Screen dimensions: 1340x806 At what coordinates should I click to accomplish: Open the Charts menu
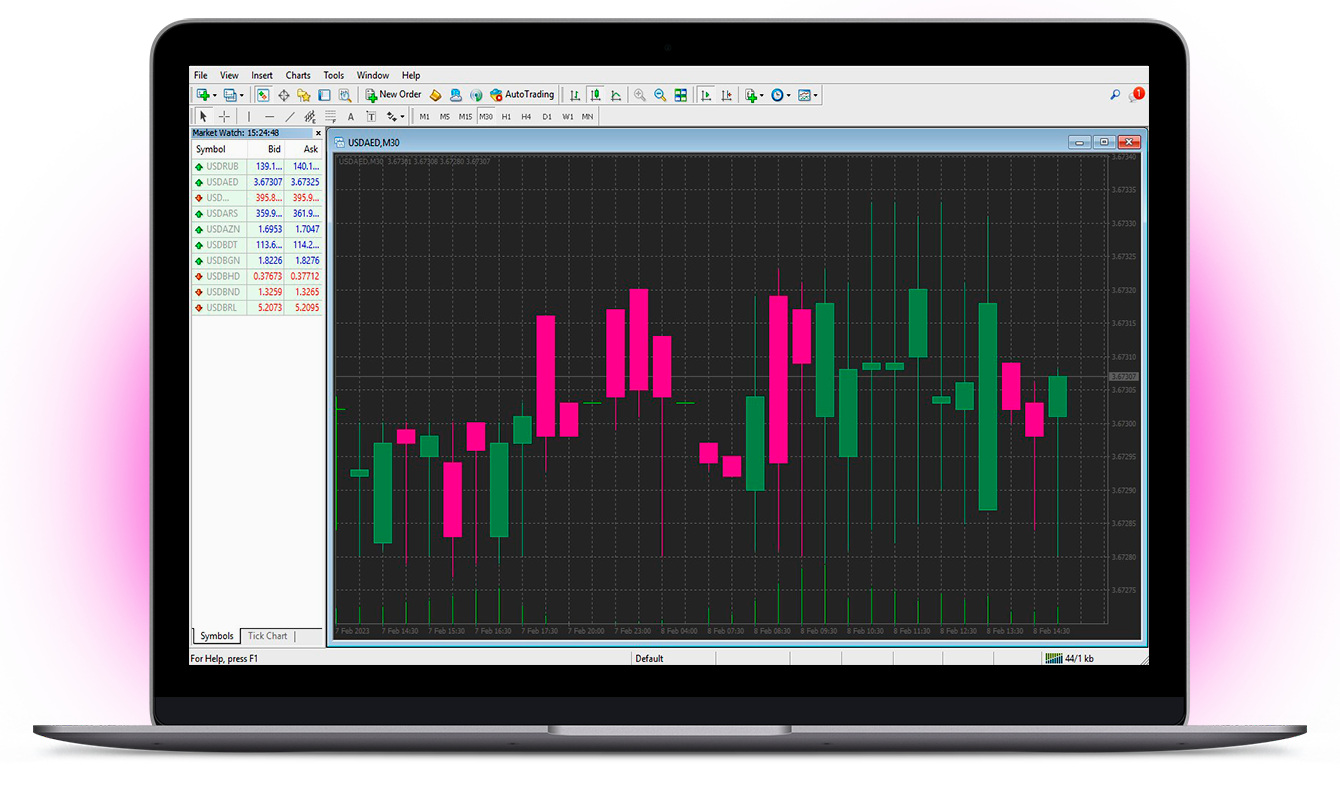point(298,75)
